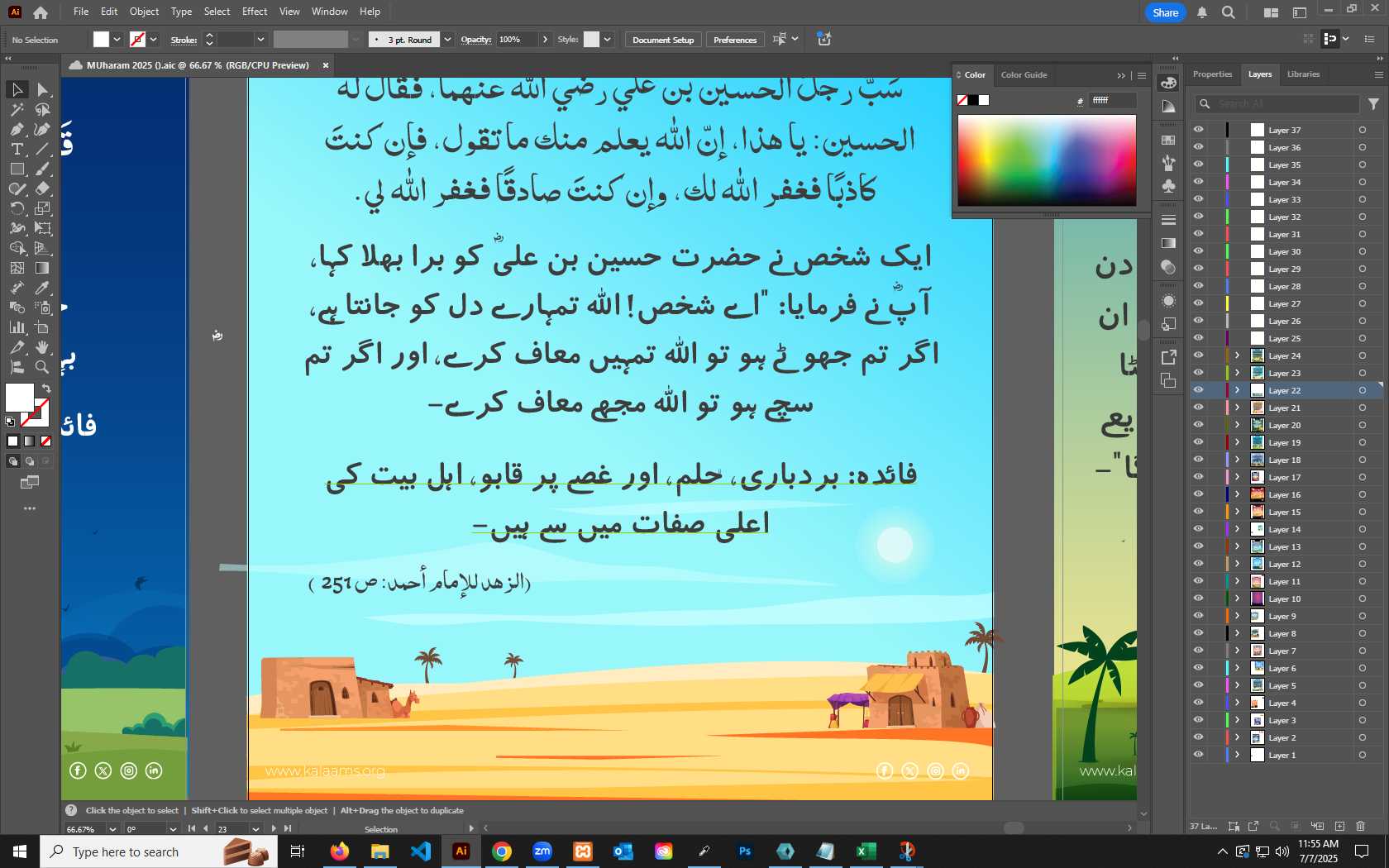Hide Layer 9 visibility eye
This screenshot has width=1389, height=868.
1198,616
